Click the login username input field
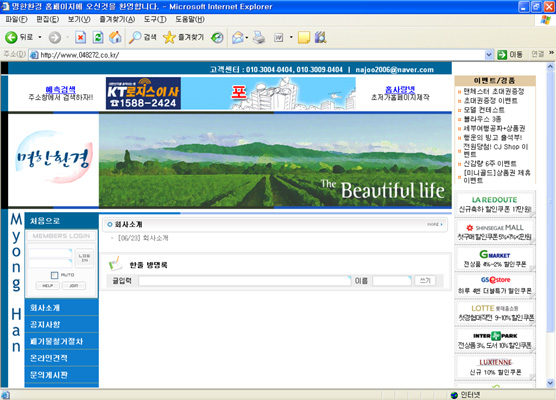Image resolution: width=556 pixels, height=400 pixels. tap(50, 253)
